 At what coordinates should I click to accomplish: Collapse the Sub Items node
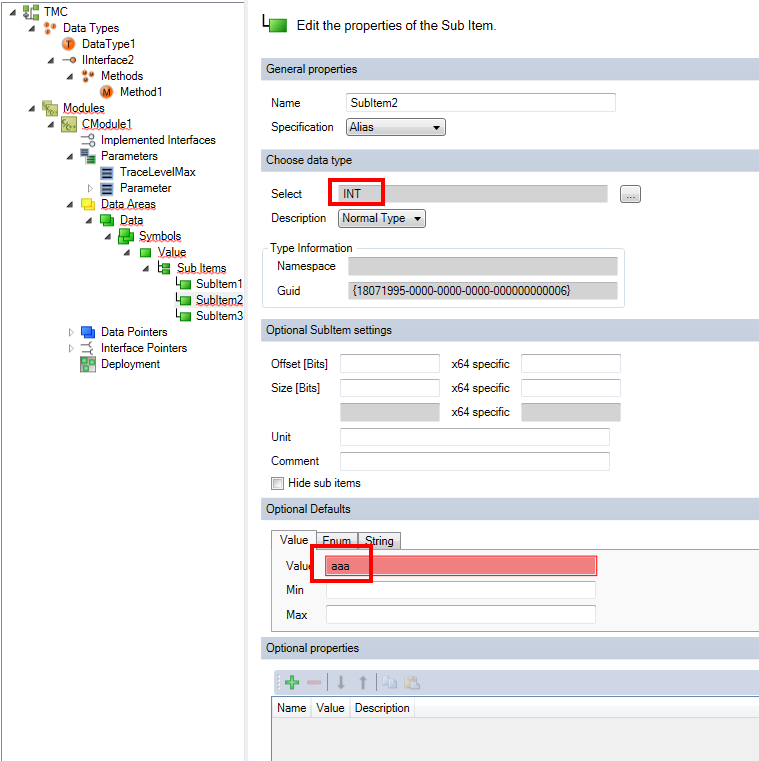[x=146, y=268]
